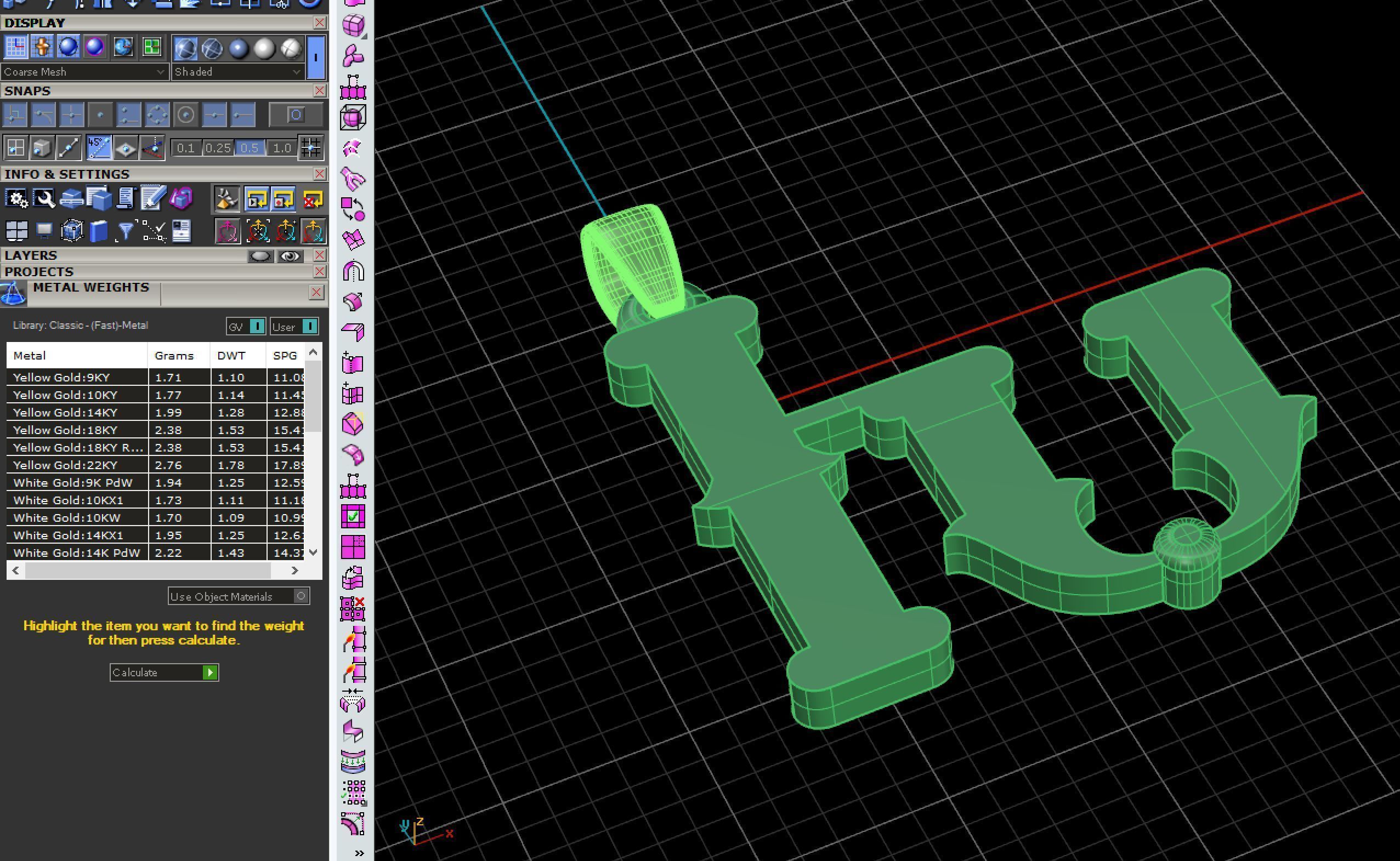Set snap spacing to 0.1
Viewport: 1400px width, 861px height.
pyautogui.click(x=186, y=148)
